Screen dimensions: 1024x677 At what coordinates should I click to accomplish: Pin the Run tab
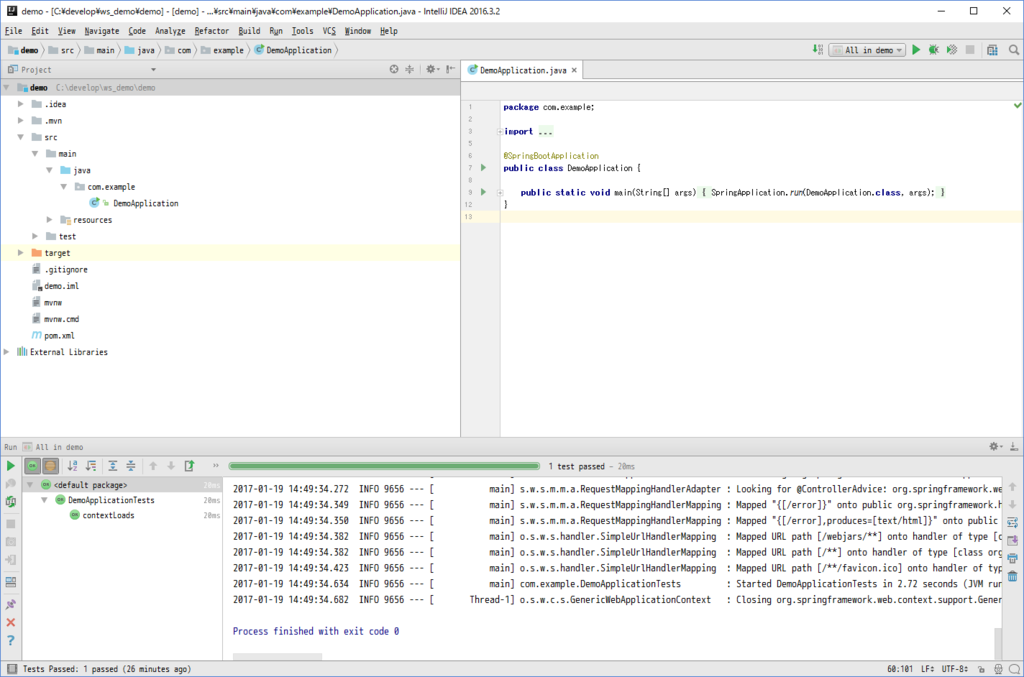(x=10, y=605)
